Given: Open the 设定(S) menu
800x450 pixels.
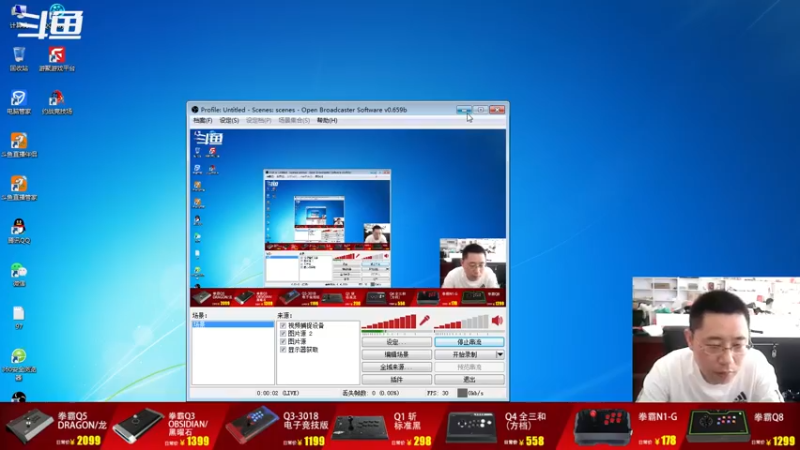Looking at the screenshot, I should (229, 120).
